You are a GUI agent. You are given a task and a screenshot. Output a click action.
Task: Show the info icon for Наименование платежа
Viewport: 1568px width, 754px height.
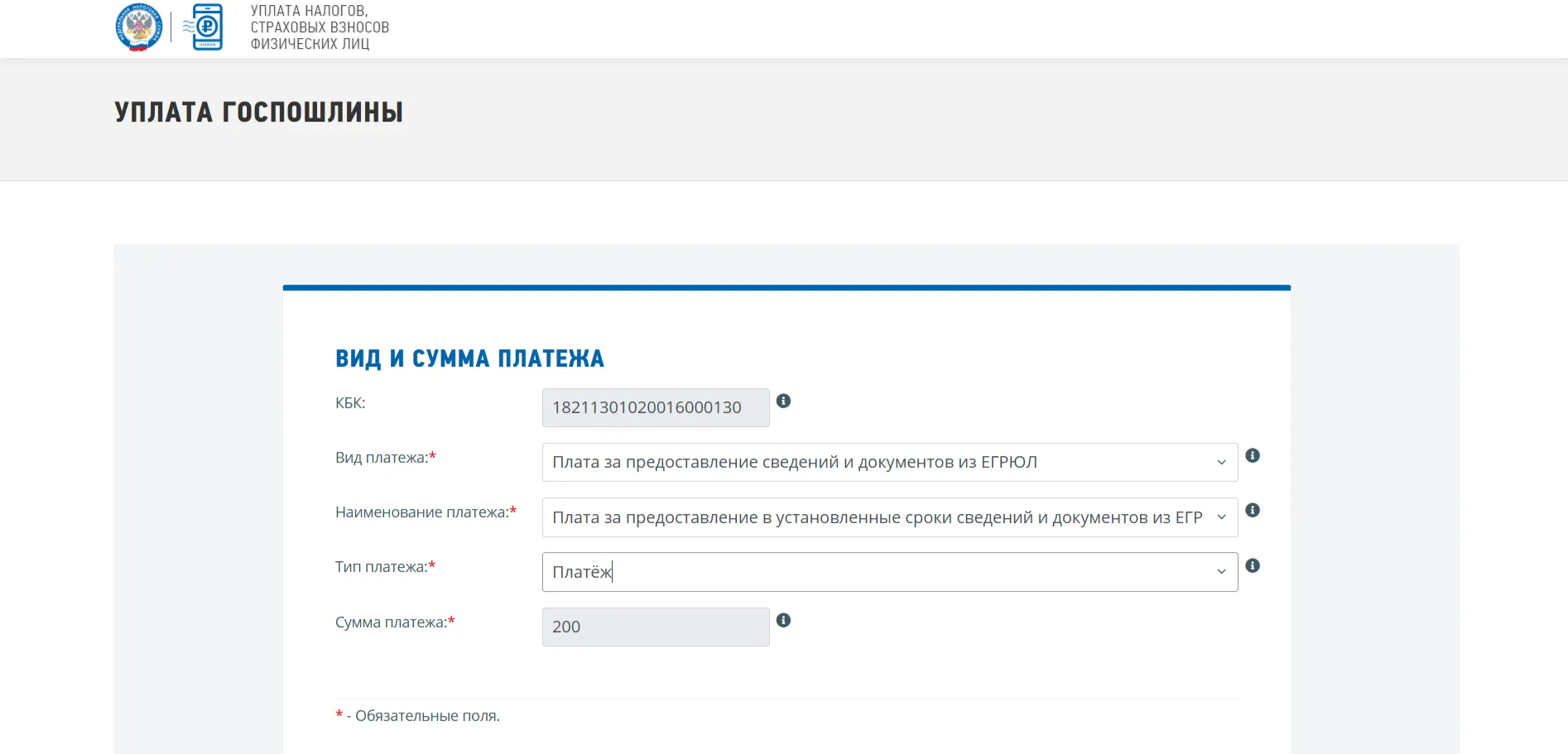[x=1253, y=510]
